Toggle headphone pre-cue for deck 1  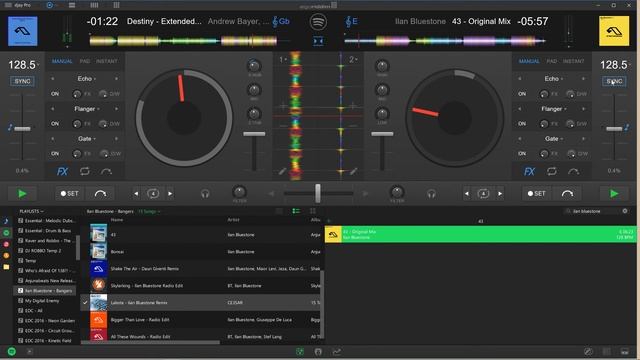click(x=205, y=194)
